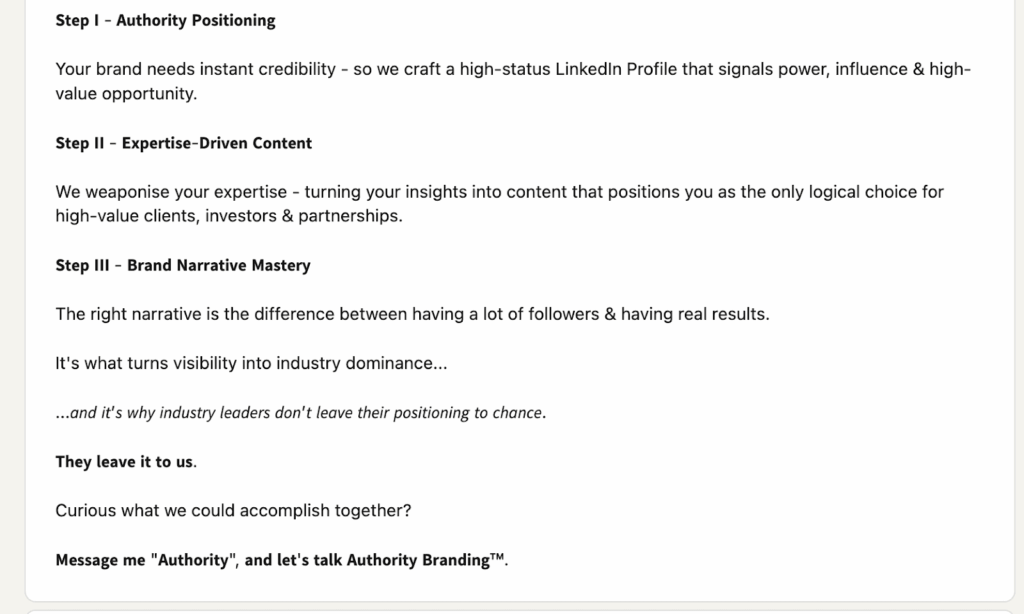Click the bold text "They leave it to us"

[124, 462]
